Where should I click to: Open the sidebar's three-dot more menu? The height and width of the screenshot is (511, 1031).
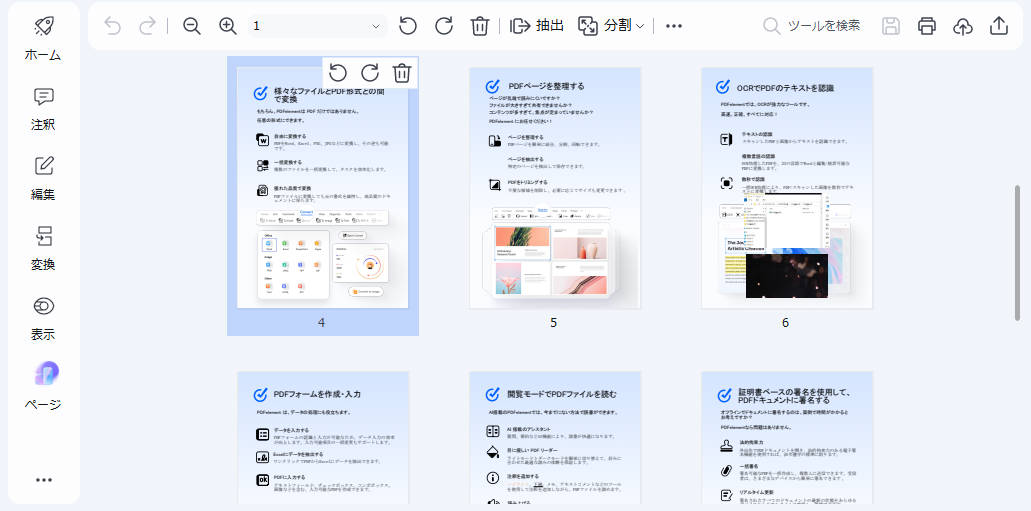pos(44,480)
